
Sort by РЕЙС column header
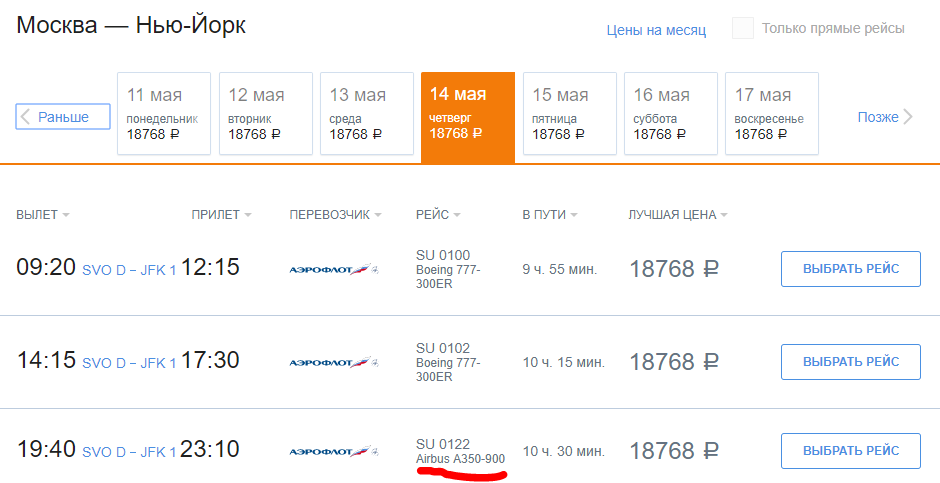click(438, 215)
